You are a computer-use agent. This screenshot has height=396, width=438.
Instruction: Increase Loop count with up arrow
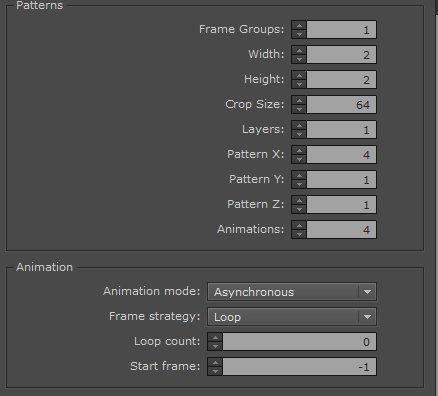215,337
